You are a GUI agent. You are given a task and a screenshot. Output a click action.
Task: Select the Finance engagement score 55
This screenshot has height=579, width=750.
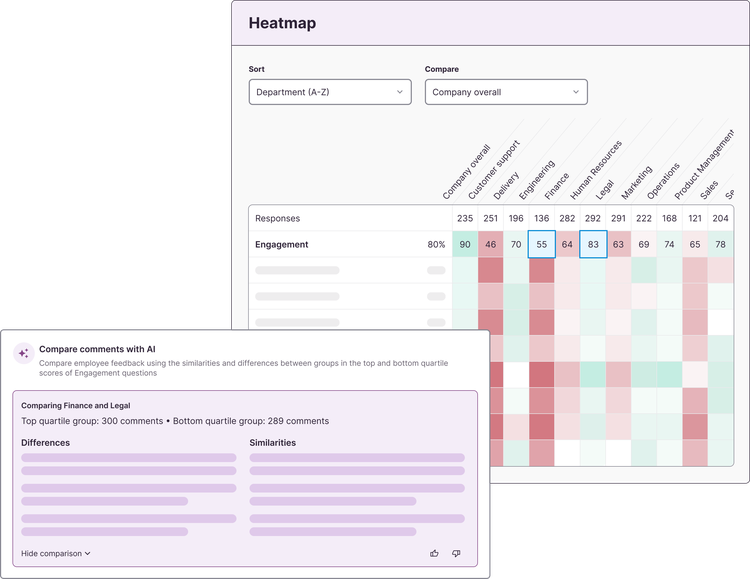pyautogui.click(x=541, y=244)
